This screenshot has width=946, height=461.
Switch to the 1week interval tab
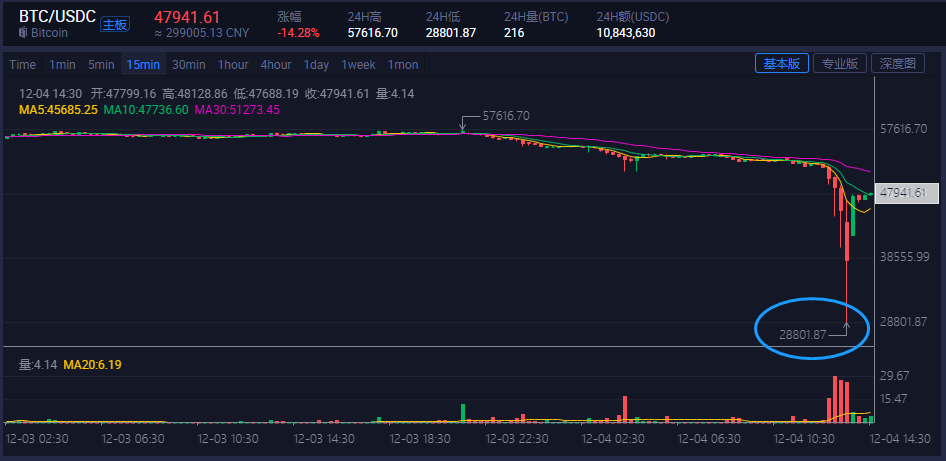(358, 65)
